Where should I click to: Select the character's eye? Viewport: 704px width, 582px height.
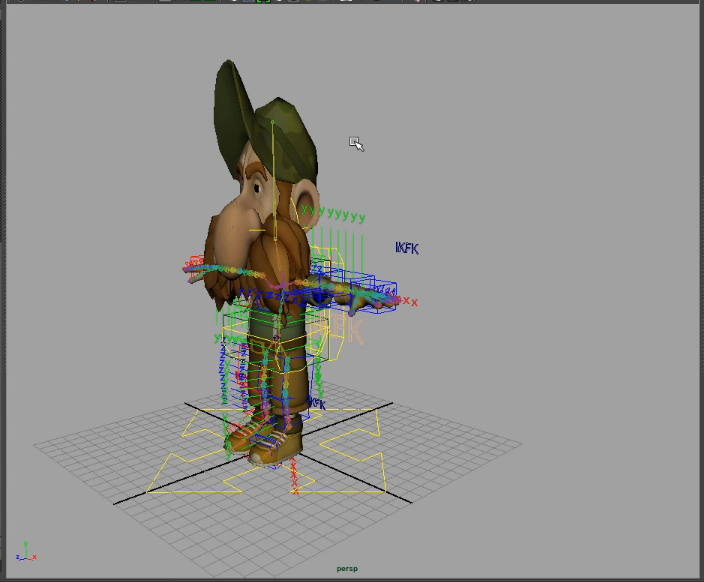point(256,188)
